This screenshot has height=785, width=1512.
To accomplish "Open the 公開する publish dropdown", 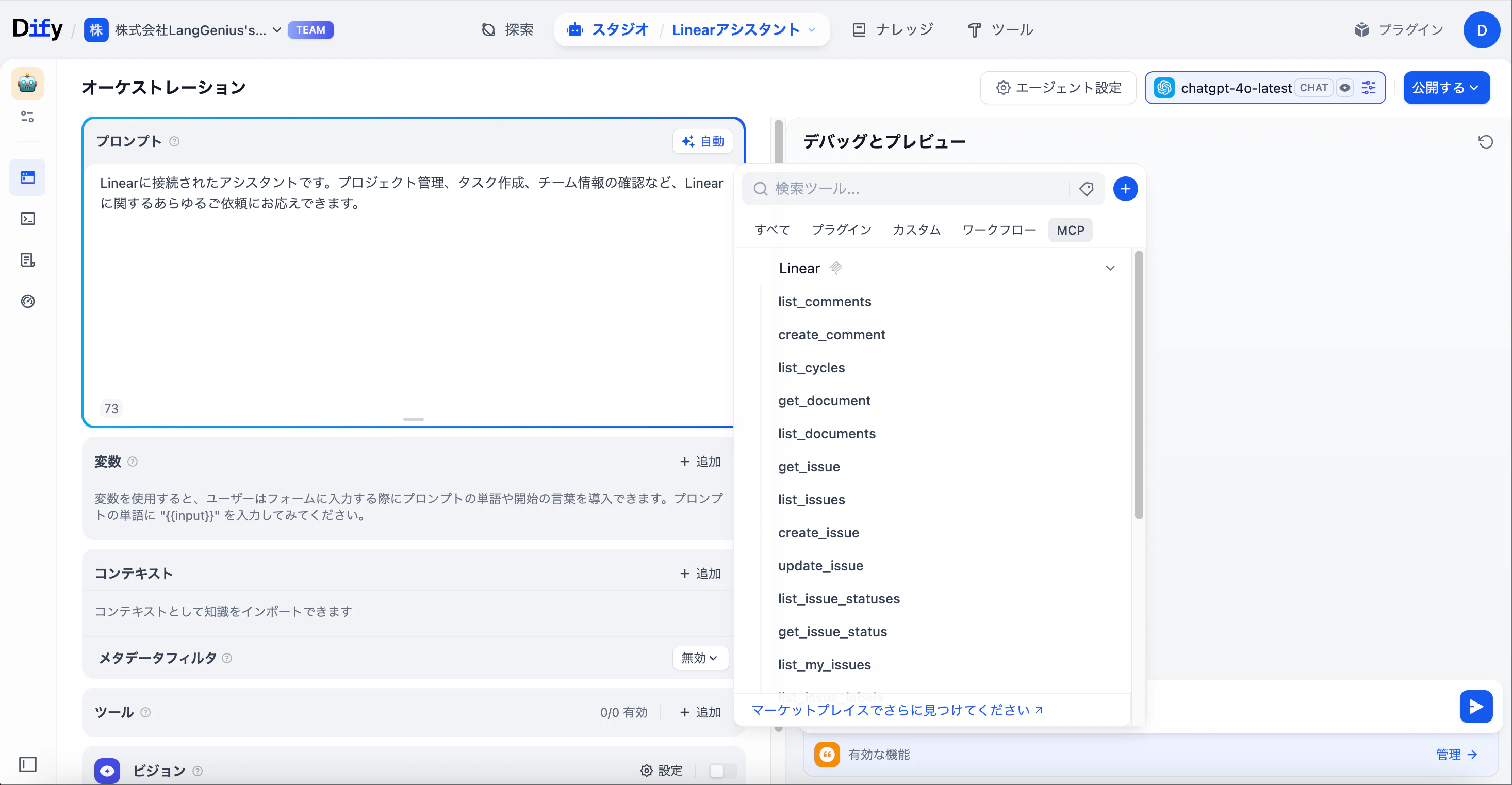I will (x=1447, y=88).
